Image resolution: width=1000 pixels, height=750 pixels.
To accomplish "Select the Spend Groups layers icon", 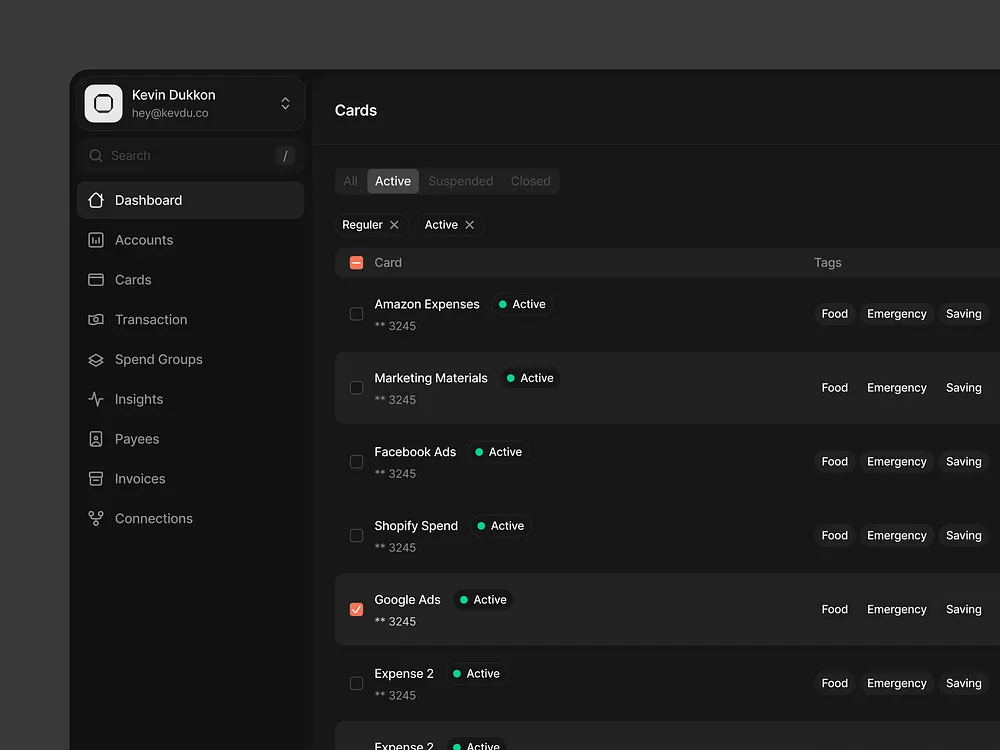I will [x=95, y=359].
